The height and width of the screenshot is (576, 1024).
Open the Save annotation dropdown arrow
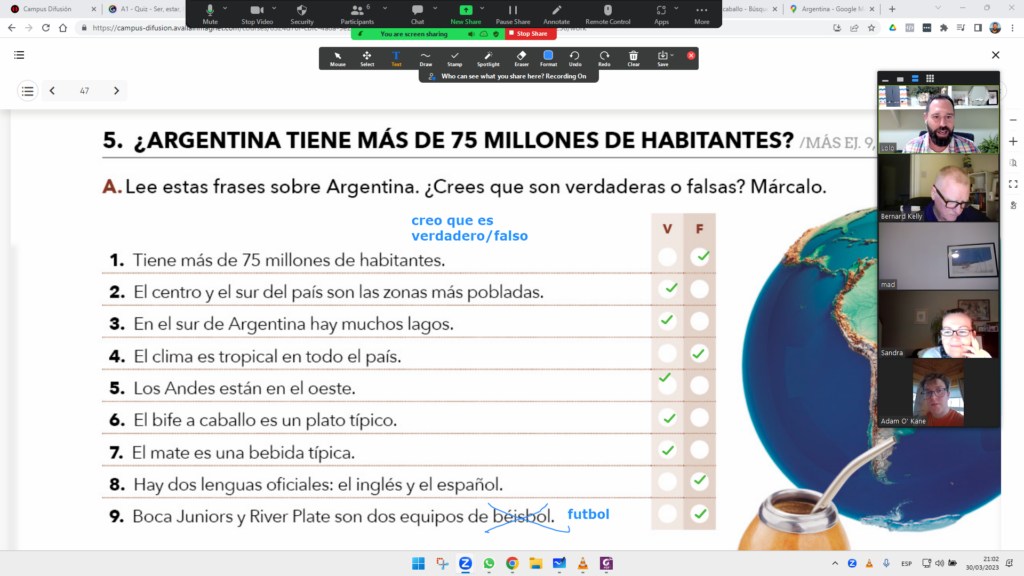coord(672,56)
